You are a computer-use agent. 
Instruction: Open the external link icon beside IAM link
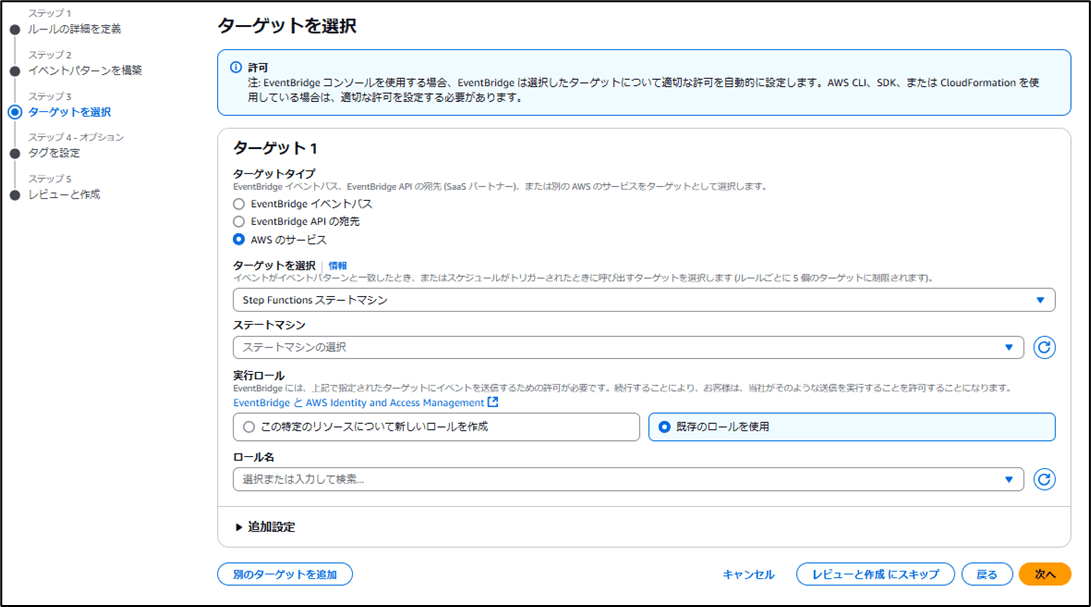[493, 402]
